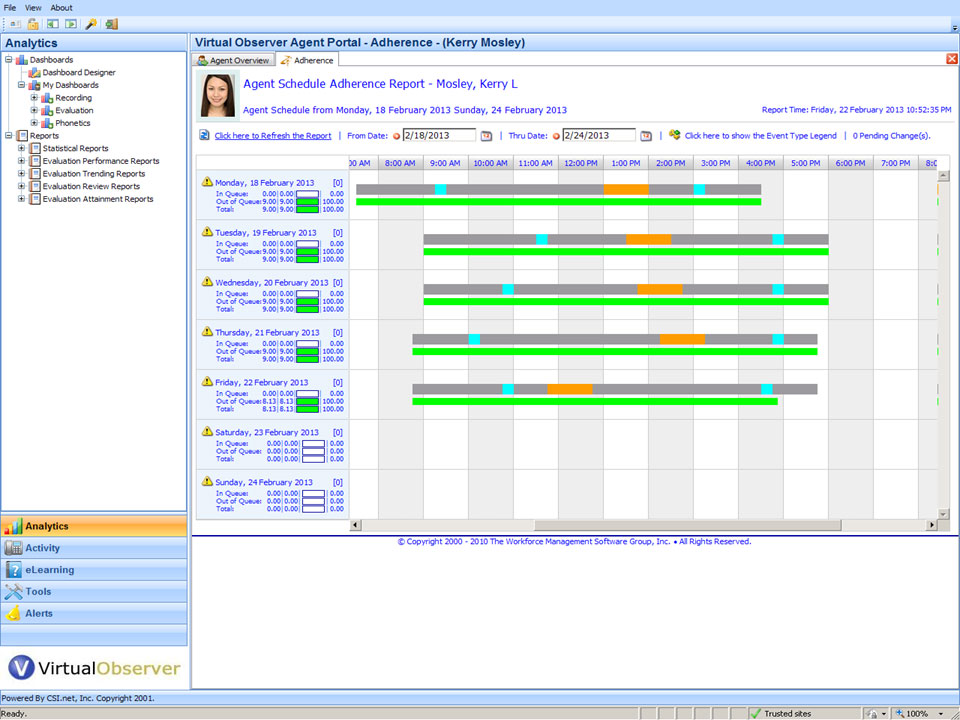This screenshot has width=960, height=720.
Task: Click the padlock toolbar icon
Action: click(x=33, y=24)
